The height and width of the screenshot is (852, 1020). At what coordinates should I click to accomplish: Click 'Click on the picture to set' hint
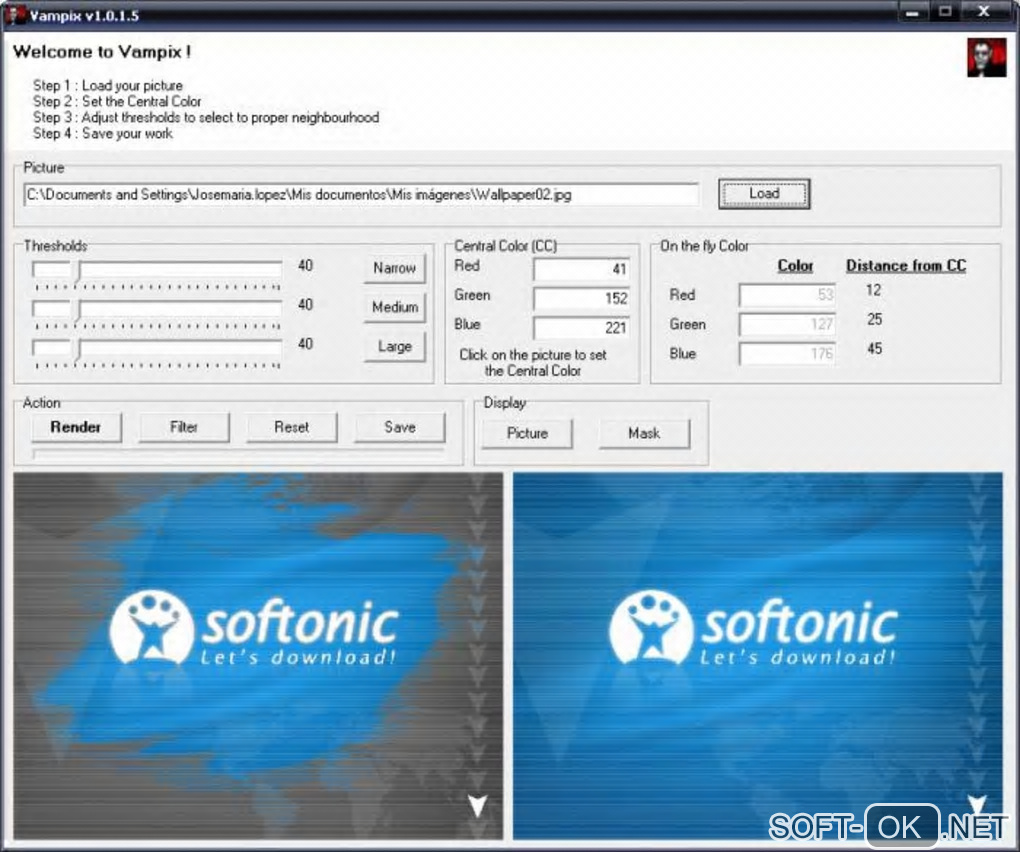pos(533,355)
